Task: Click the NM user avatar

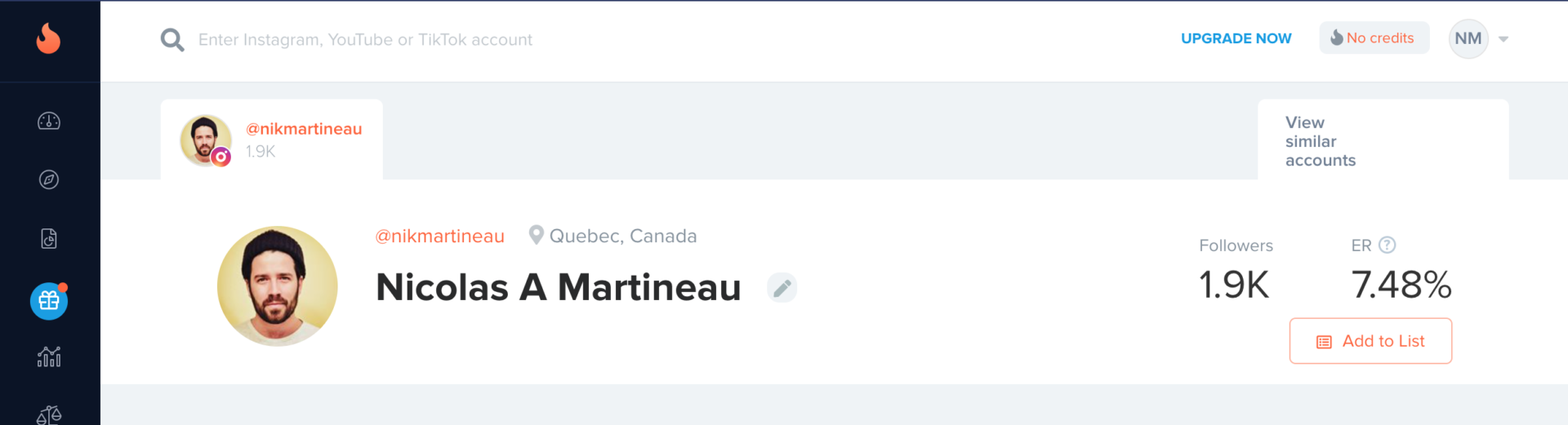Action: pos(1468,38)
